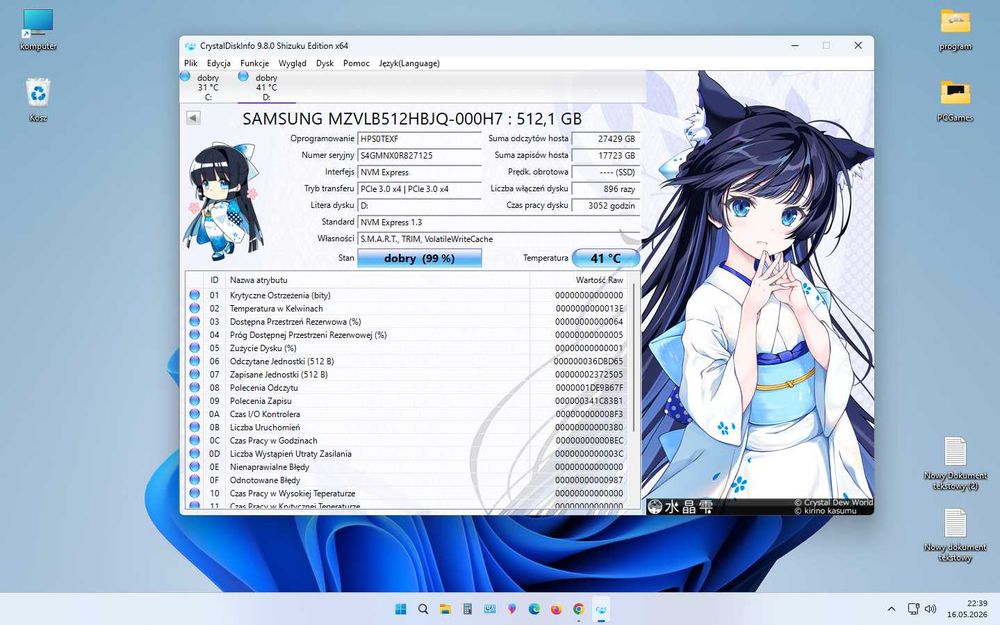
Task: Click the Interfejs field NVM Express
Action: pyautogui.click(x=419, y=172)
